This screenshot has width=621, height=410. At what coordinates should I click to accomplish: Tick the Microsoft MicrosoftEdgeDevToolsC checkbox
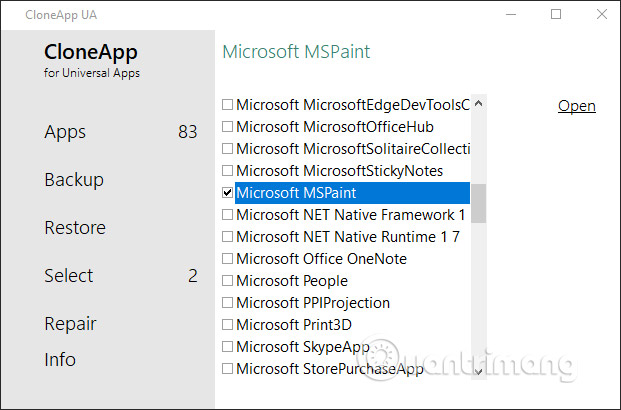[x=227, y=105]
